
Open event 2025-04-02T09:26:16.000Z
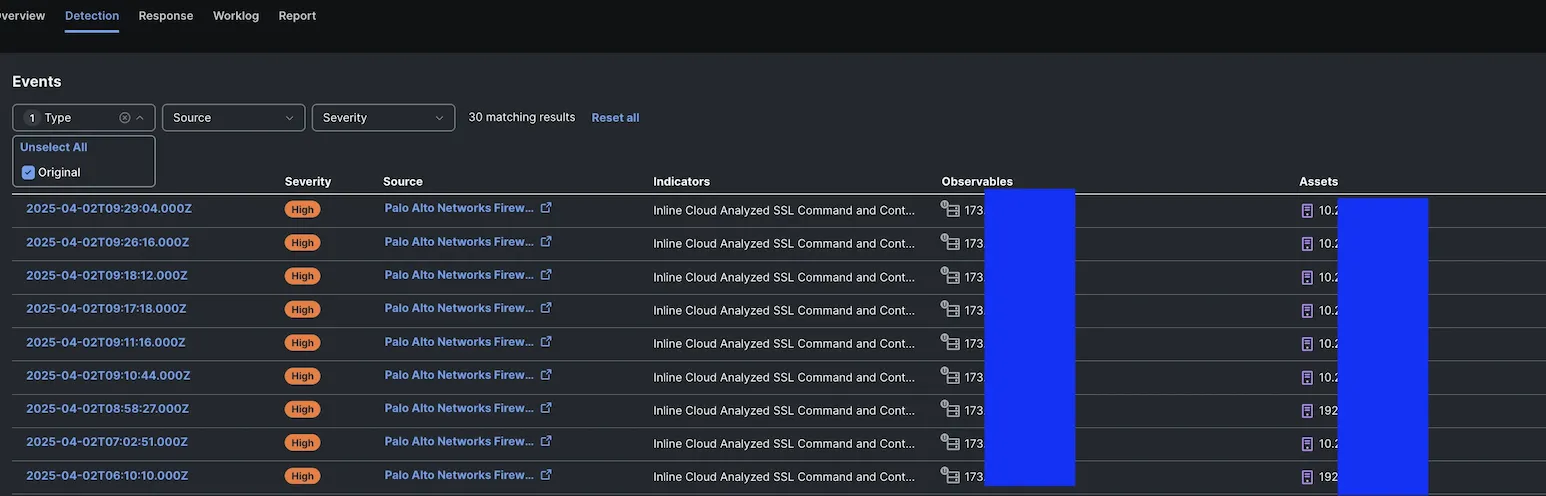[109, 242]
